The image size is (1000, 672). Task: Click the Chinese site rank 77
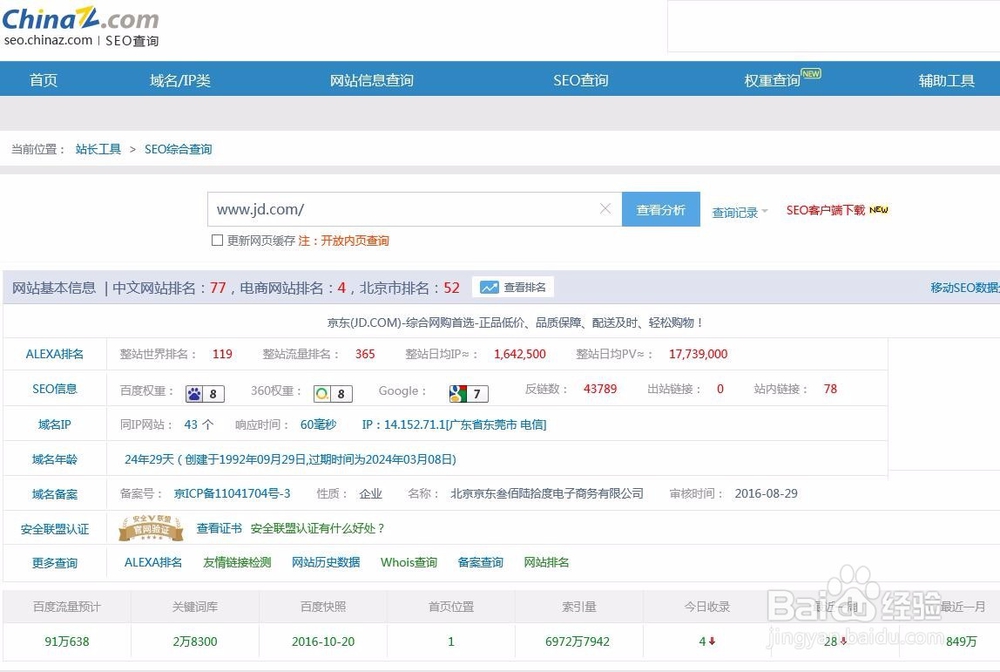[218, 288]
